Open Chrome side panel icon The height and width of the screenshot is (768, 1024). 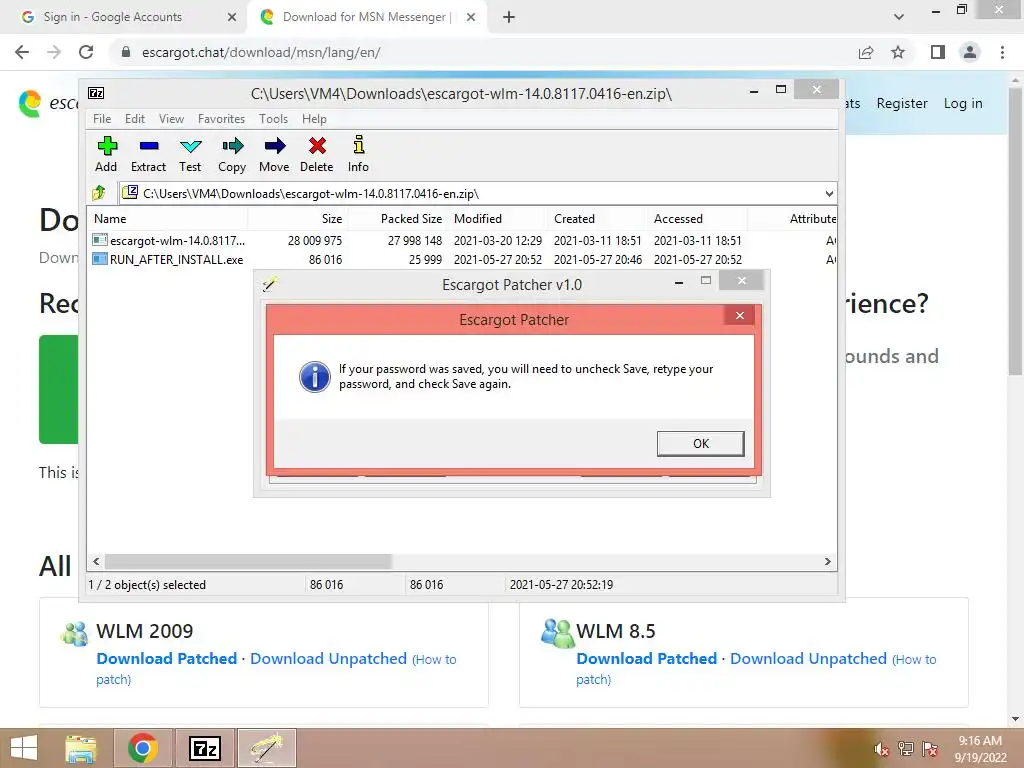click(938, 52)
